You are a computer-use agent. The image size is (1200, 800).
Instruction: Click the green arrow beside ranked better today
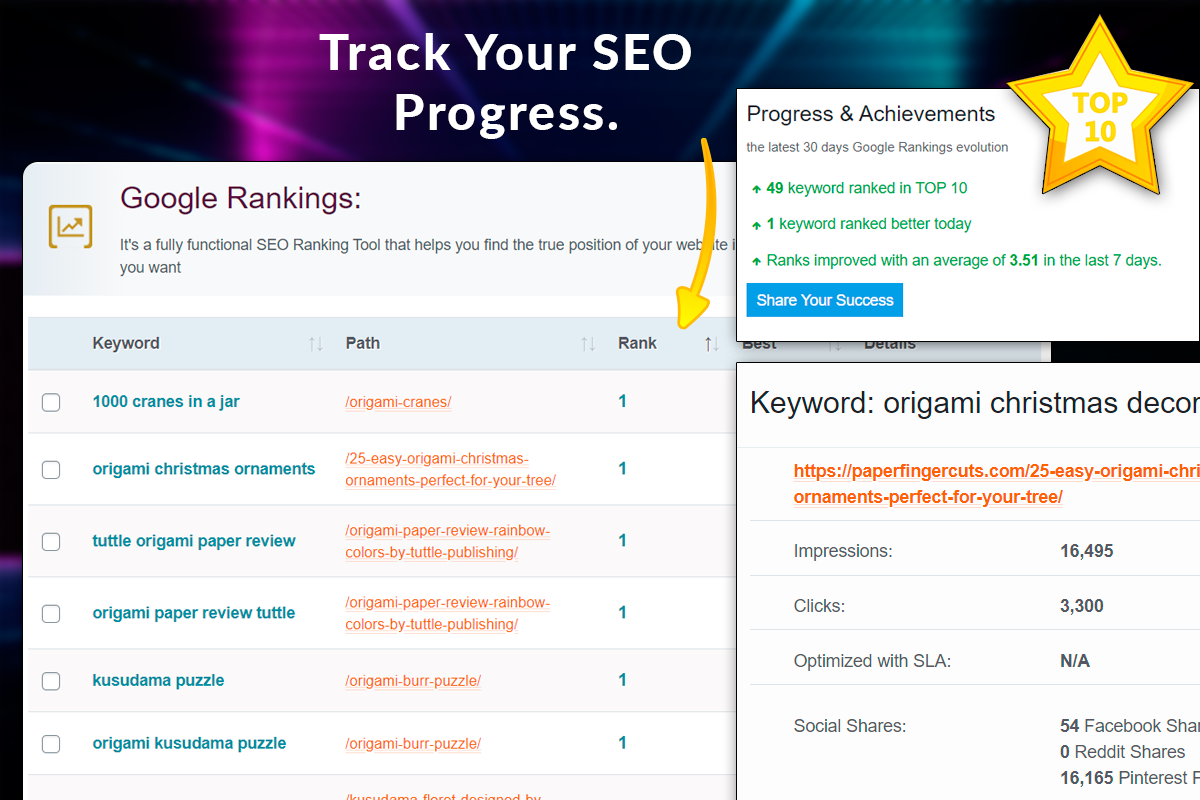pyautogui.click(x=756, y=224)
